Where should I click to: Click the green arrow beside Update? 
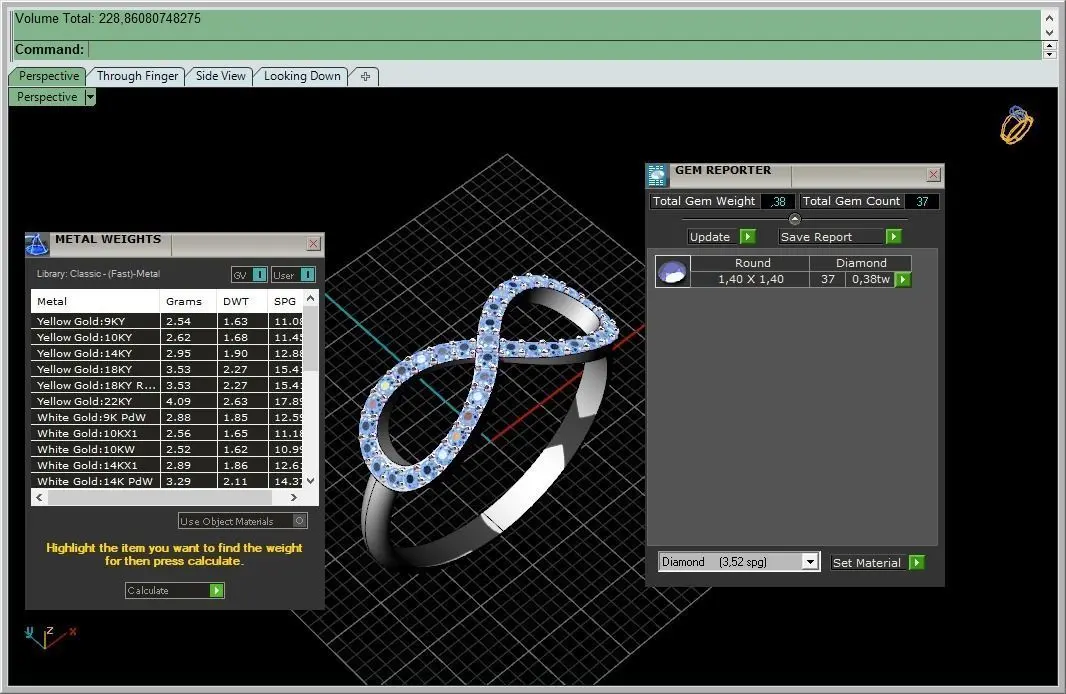coord(747,237)
